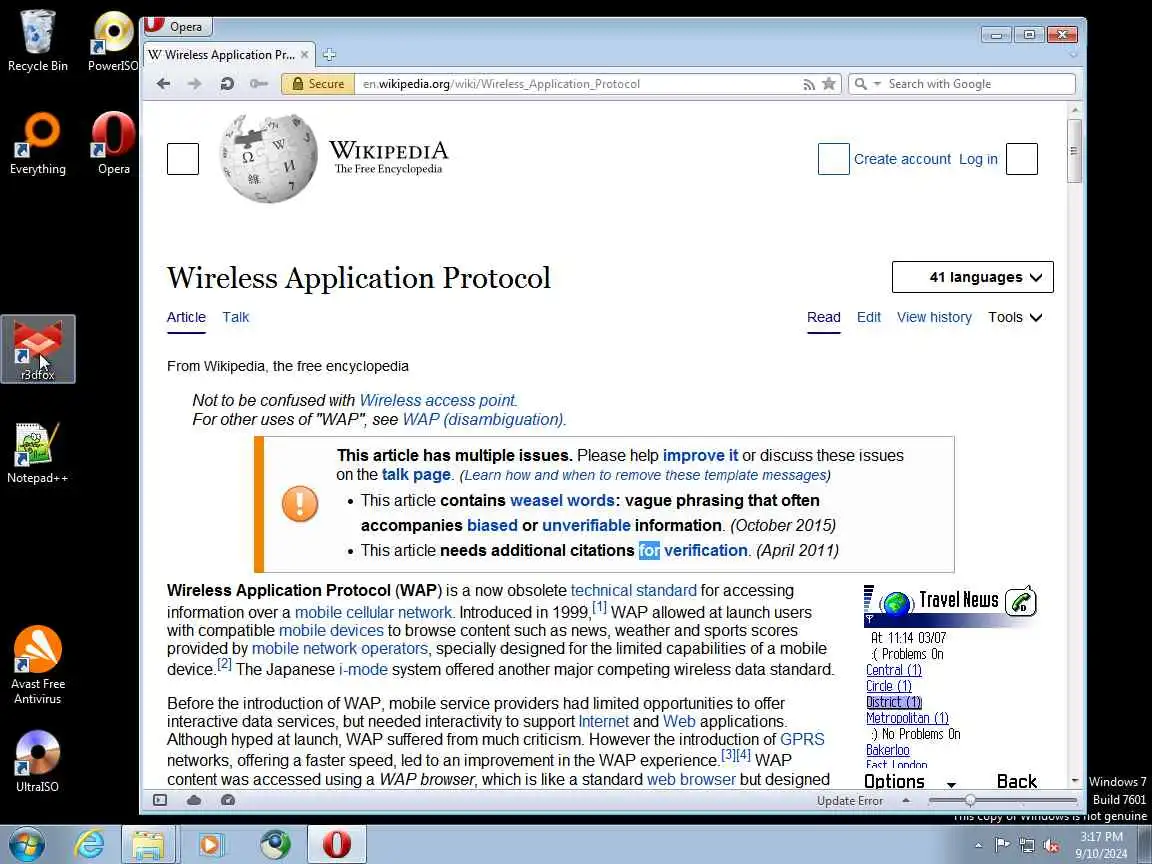Click the Travel News WAP screenshot thumbnail

point(950,688)
